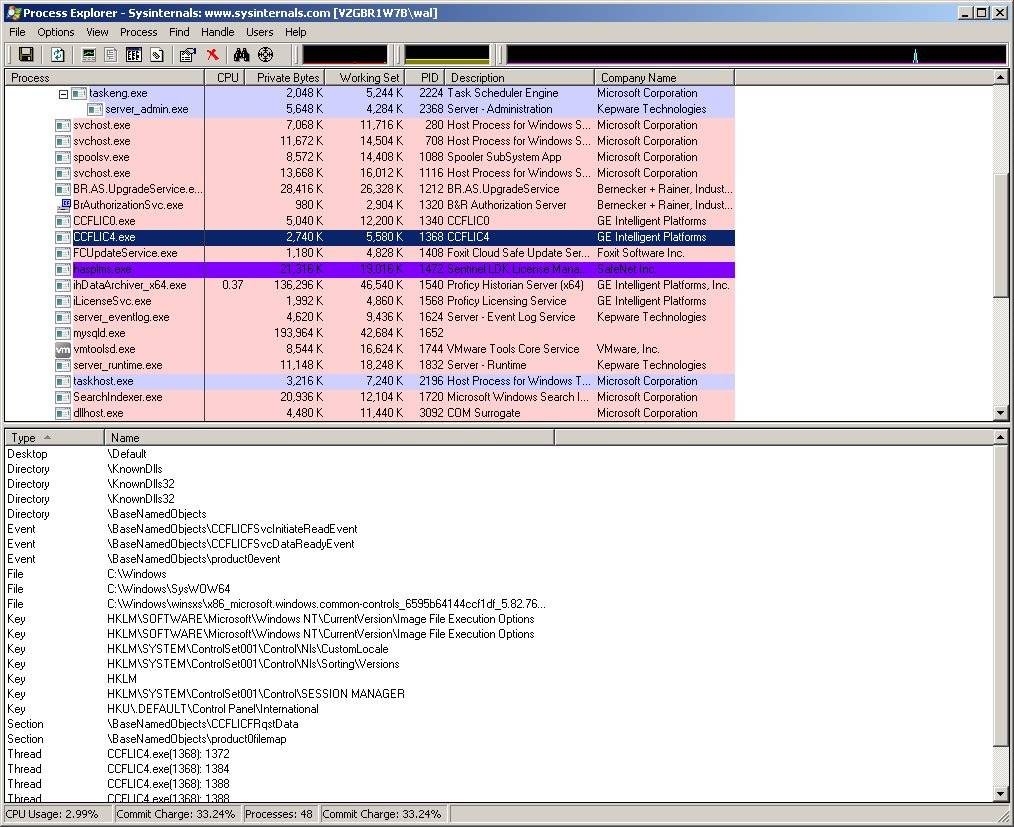Toggle the process tree view icon

click(x=111, y=55)
